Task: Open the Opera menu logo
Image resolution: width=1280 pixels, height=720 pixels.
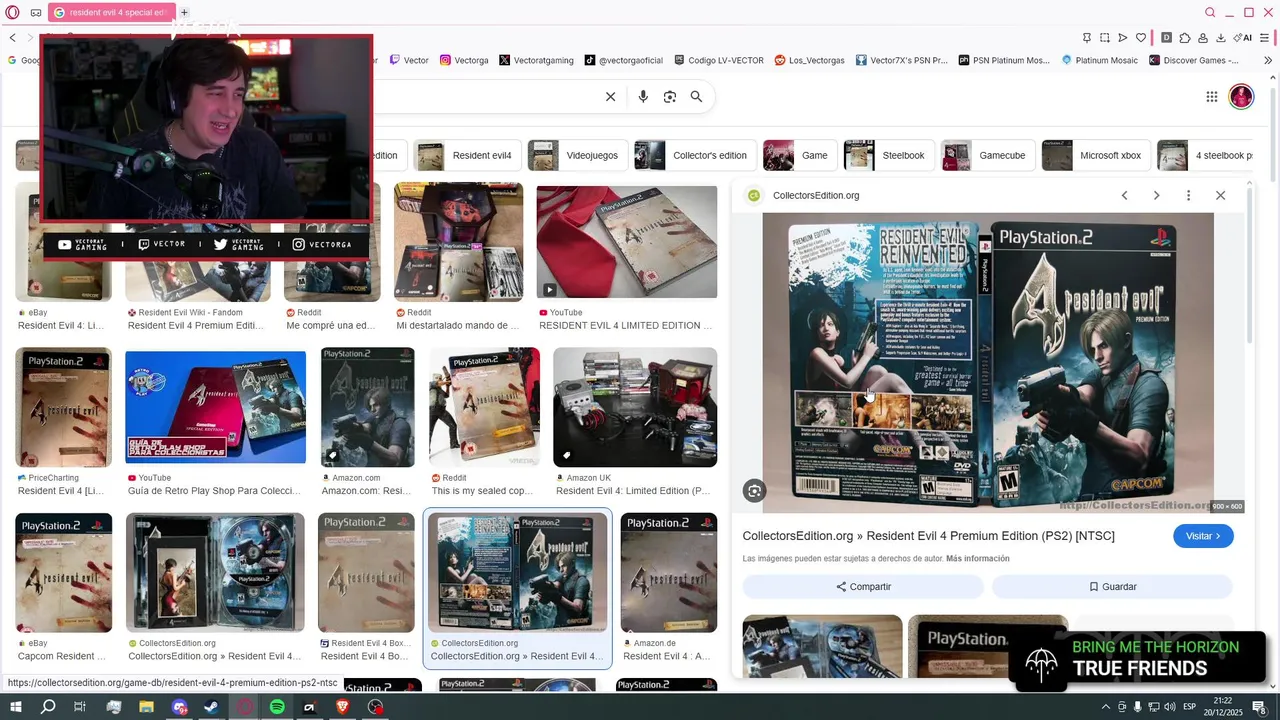Action: (13, 13)
